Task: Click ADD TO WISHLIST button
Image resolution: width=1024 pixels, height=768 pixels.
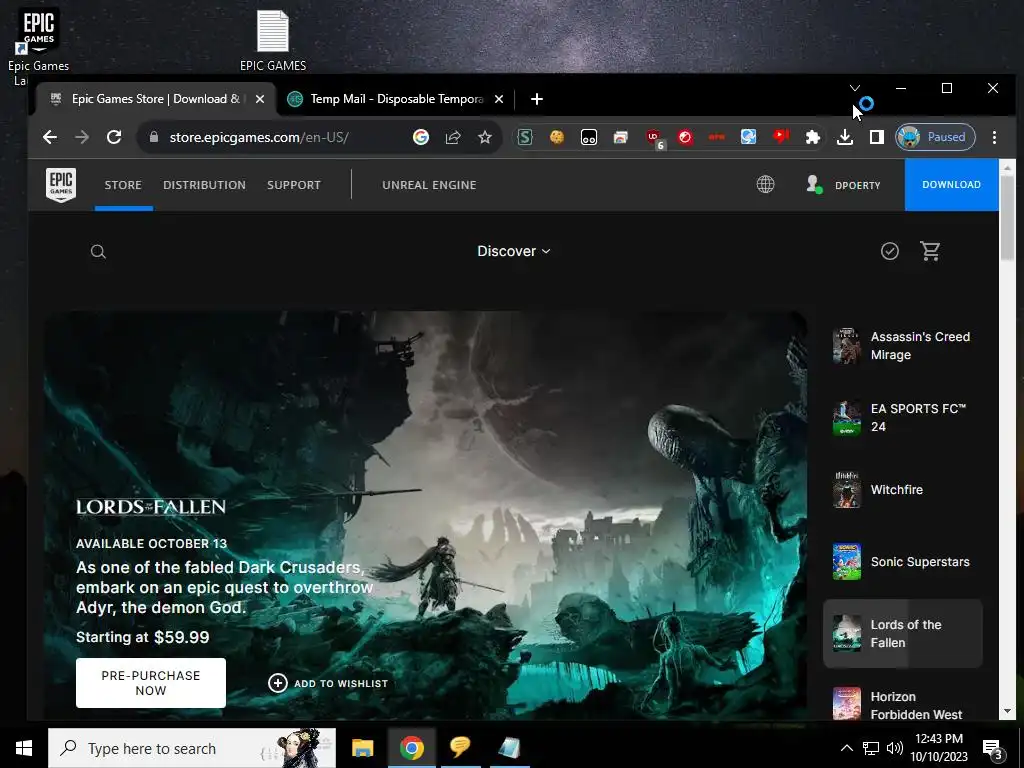Action: [328, 683]
